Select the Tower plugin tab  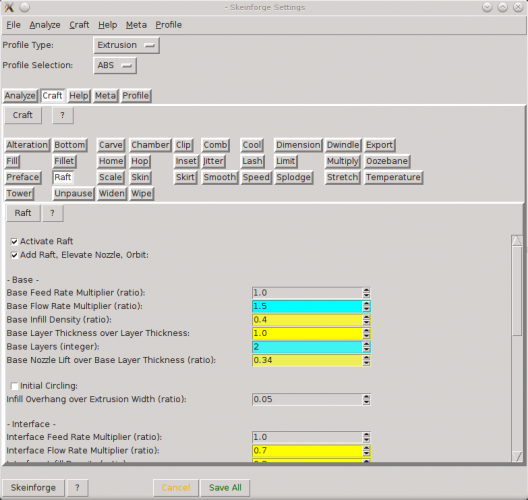pyautogui.click(x=19, y=194)
